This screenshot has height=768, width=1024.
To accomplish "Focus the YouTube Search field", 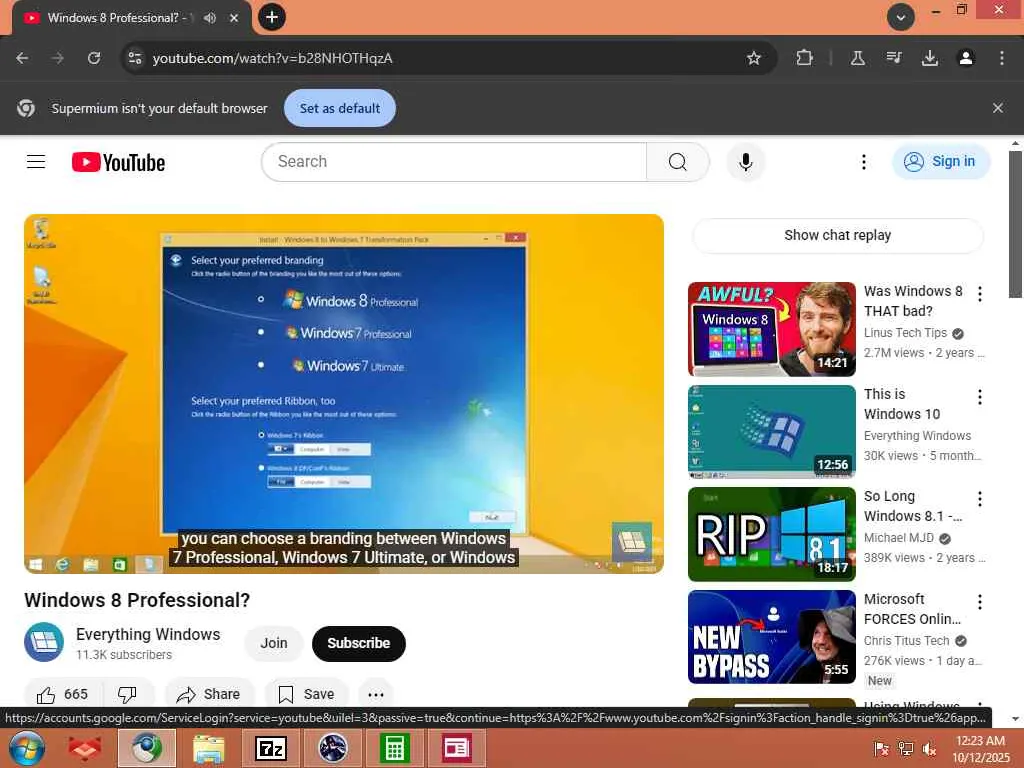I will coord(454,161).
